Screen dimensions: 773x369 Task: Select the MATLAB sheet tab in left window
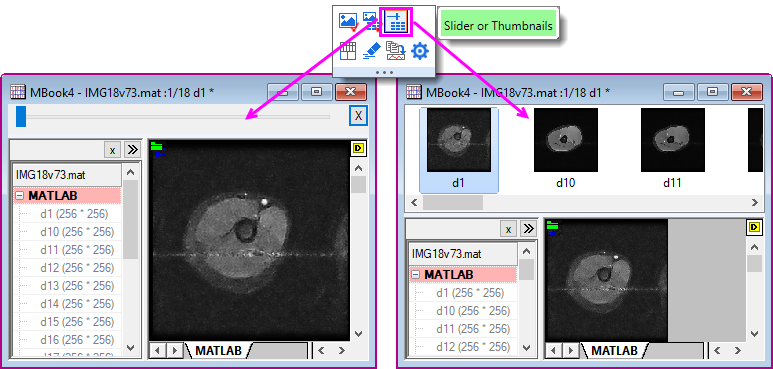(218, 350)
